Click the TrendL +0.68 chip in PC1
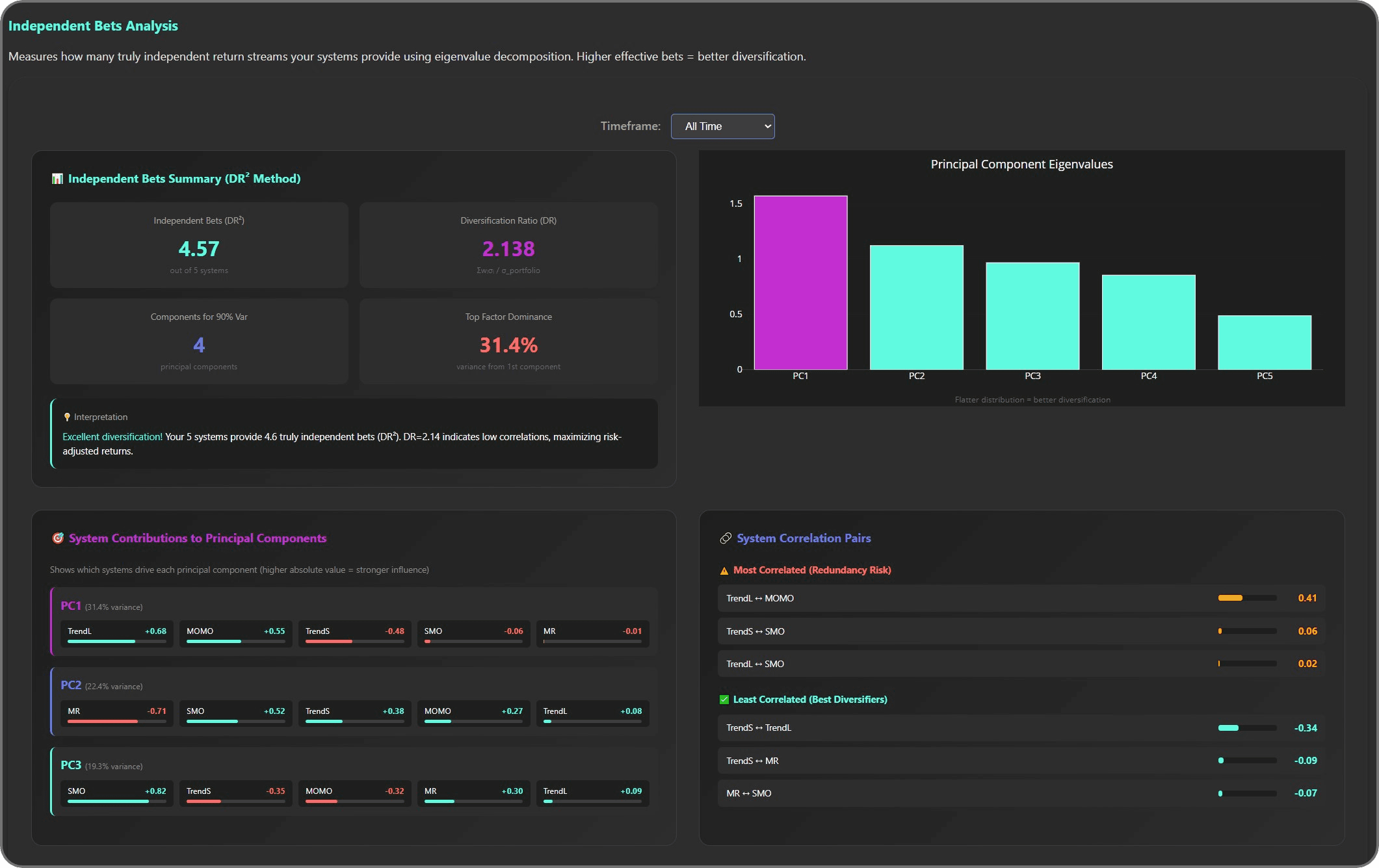This screenshot has width=1379, height=868. tap(116, 633)
